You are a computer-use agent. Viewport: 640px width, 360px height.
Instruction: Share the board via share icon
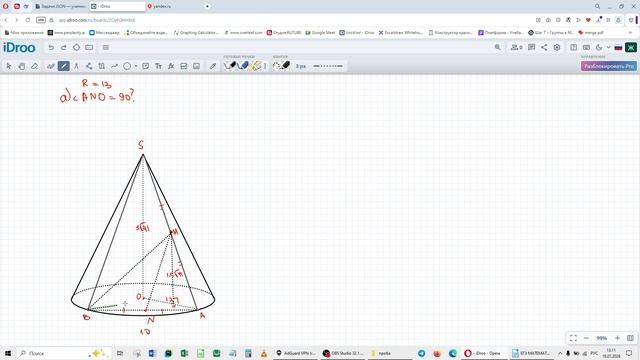(544, 47)
